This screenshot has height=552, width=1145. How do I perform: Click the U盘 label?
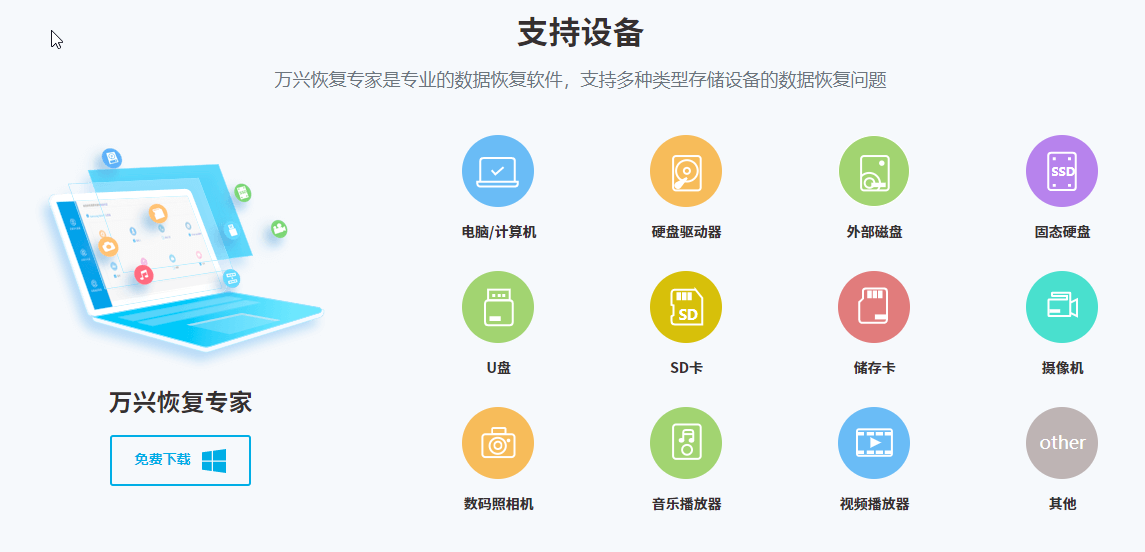click(x=499, y=368)
